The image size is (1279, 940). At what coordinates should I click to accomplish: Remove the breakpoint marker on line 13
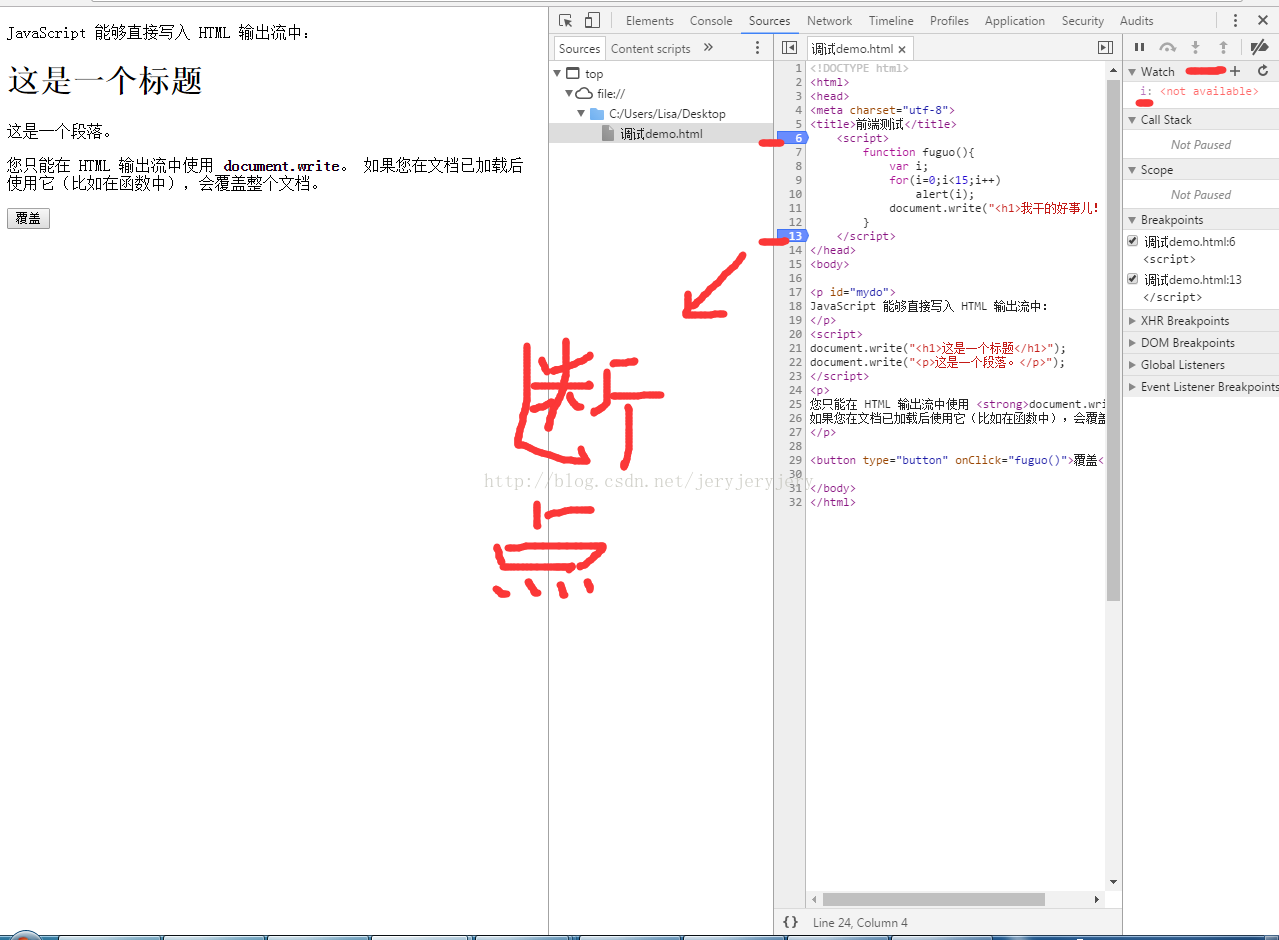pyautogui.click(x=792, y=236)
